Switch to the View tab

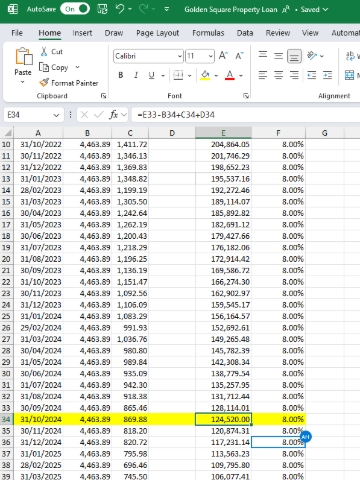[x=310, y=33]
